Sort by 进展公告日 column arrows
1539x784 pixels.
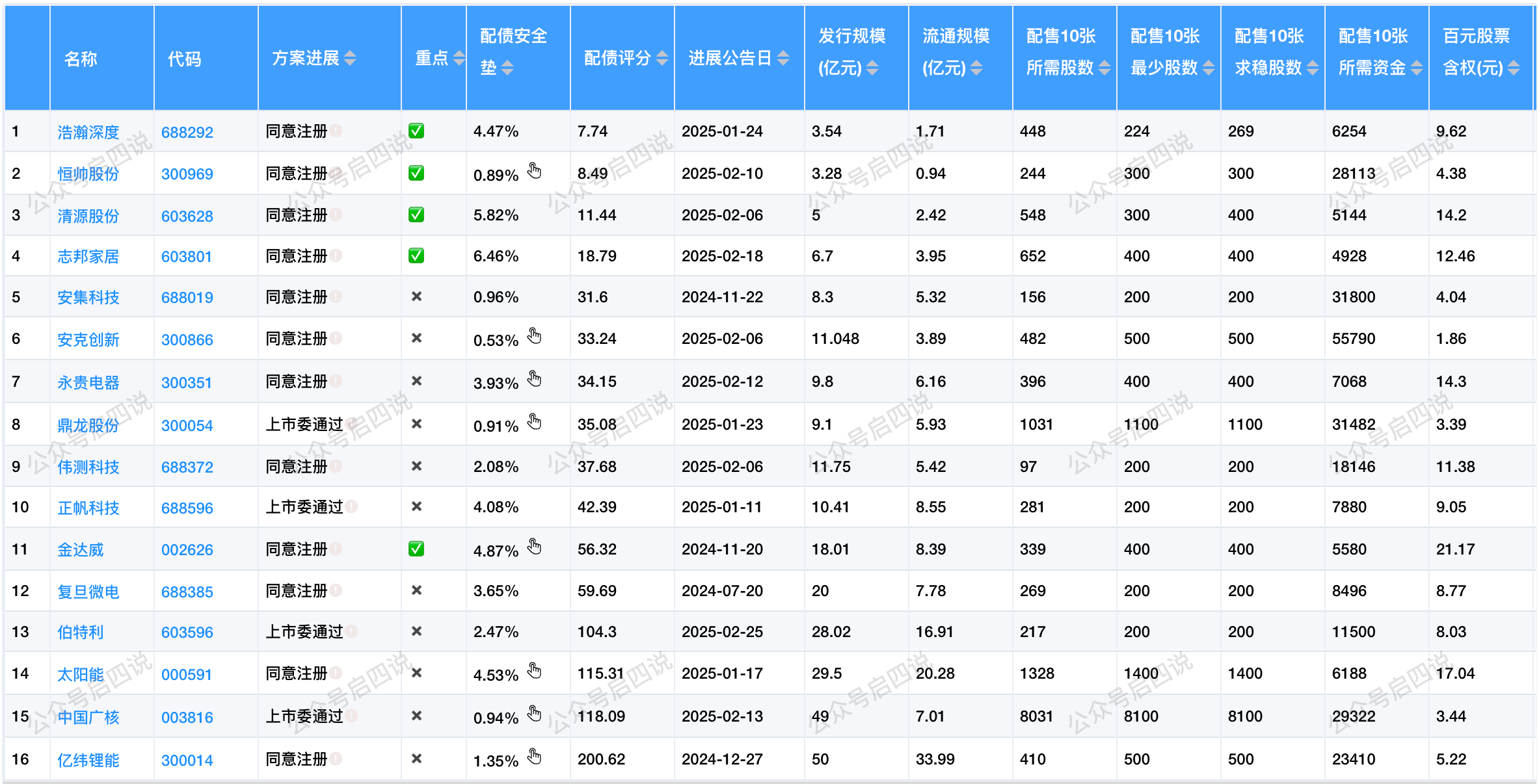pos(783,59)
